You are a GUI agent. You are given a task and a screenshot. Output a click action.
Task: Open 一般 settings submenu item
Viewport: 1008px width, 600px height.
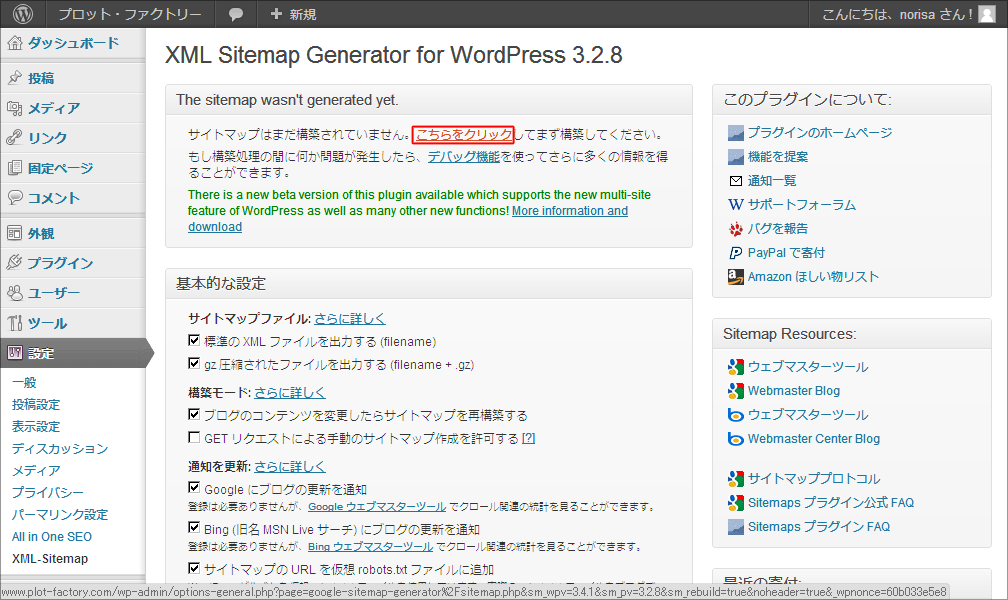[24, 383]
